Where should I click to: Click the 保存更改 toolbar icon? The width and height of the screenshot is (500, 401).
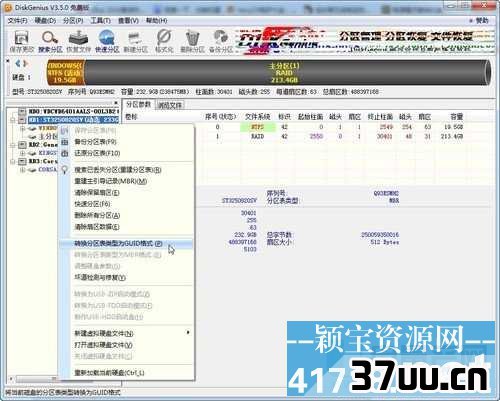click(22, 38)
